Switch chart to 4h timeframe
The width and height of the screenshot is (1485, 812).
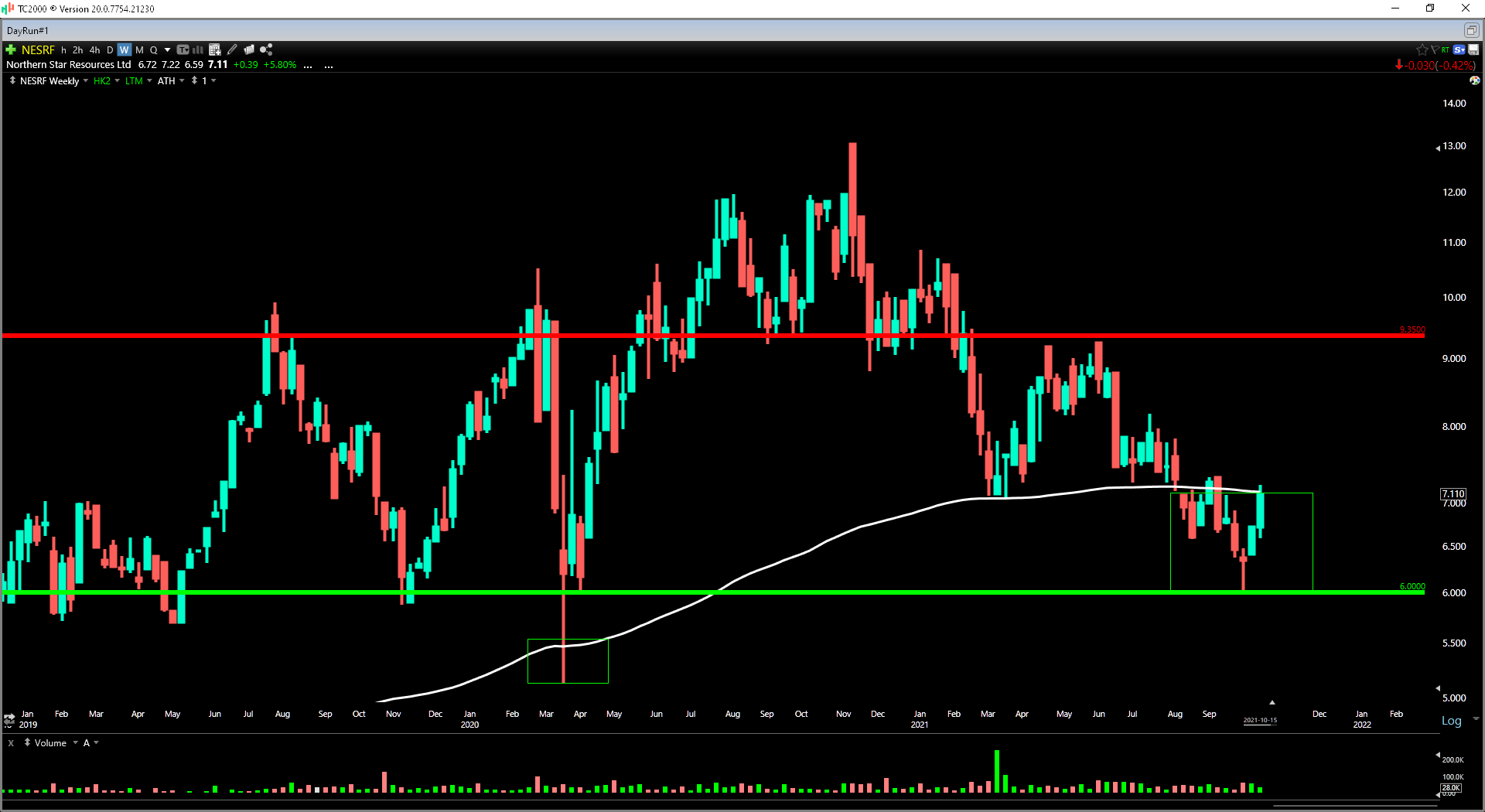(95, 49)
